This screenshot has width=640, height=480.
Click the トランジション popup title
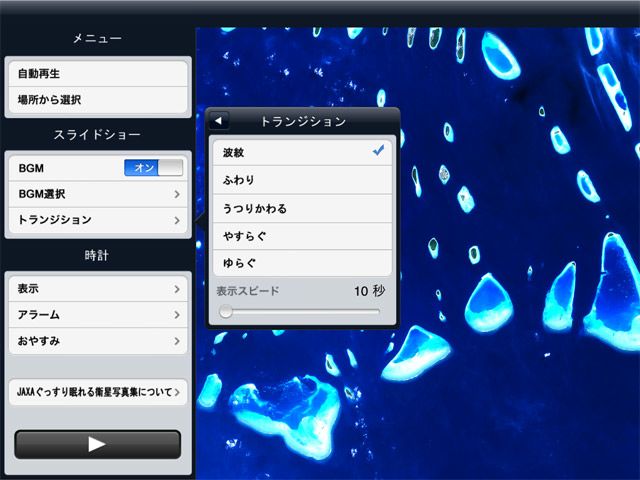pos(303,121)
